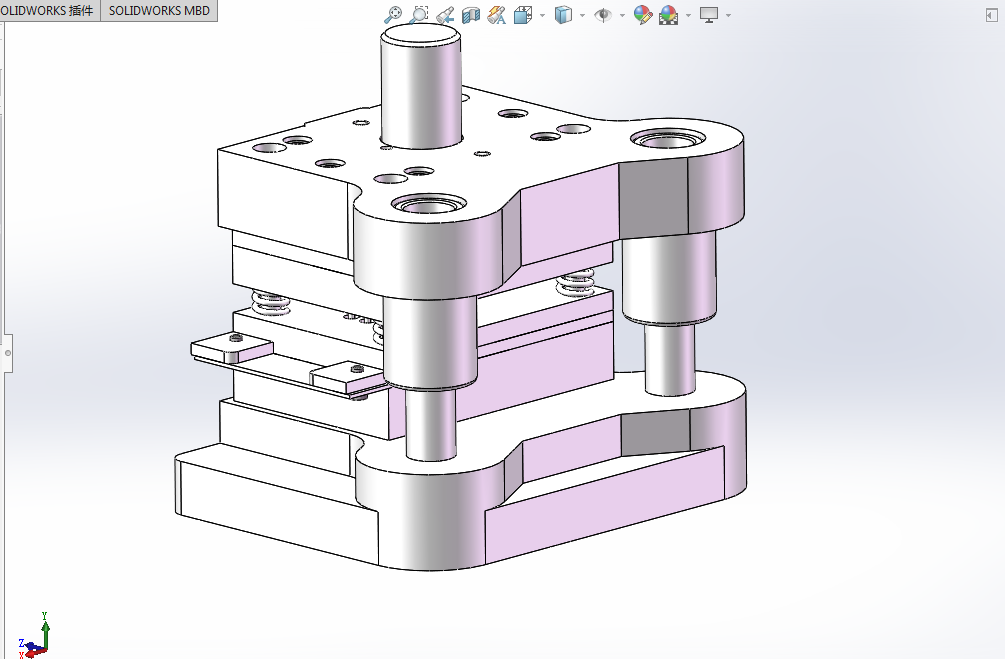Expand the View Orientation dropdown arrow
The image size is (1005, 659).
(542, 15)
